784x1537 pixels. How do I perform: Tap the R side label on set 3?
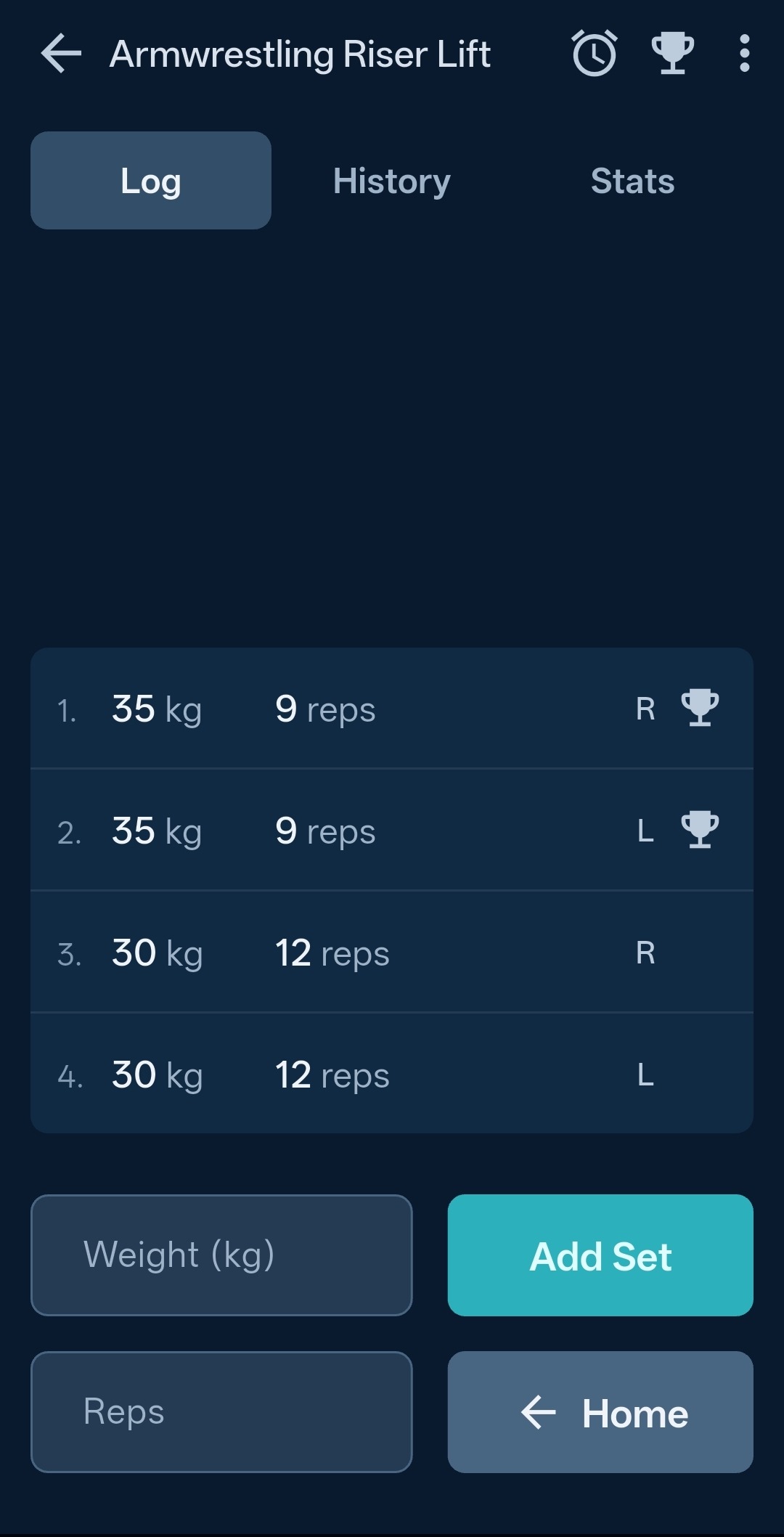coord(645,953)
